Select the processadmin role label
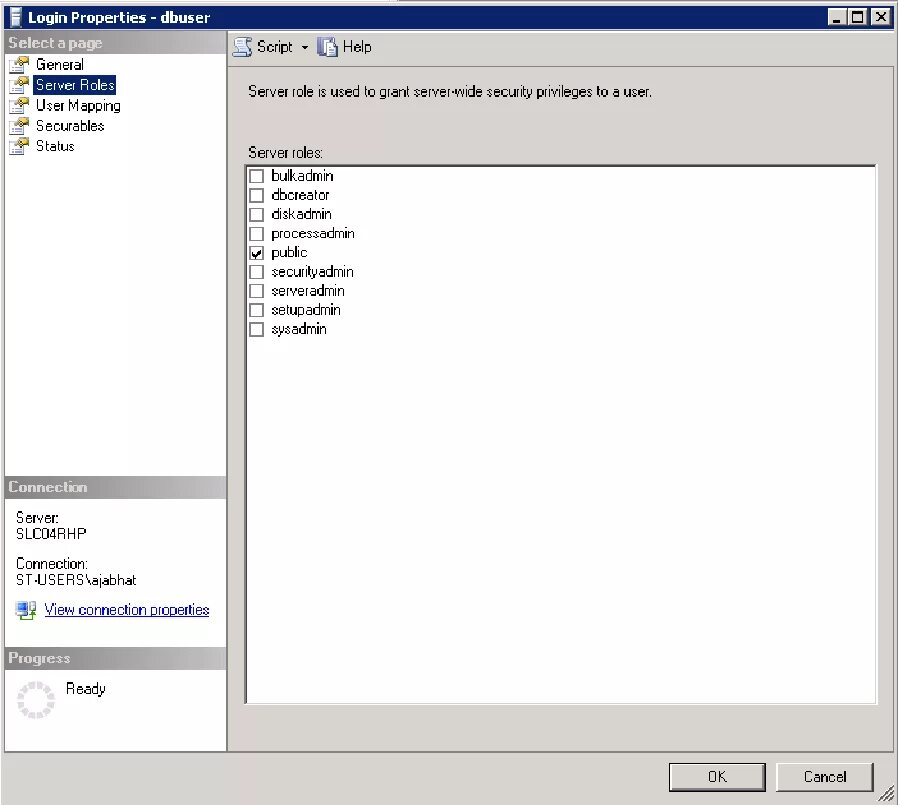The image size is (898, 805). [x=313, y=234]
